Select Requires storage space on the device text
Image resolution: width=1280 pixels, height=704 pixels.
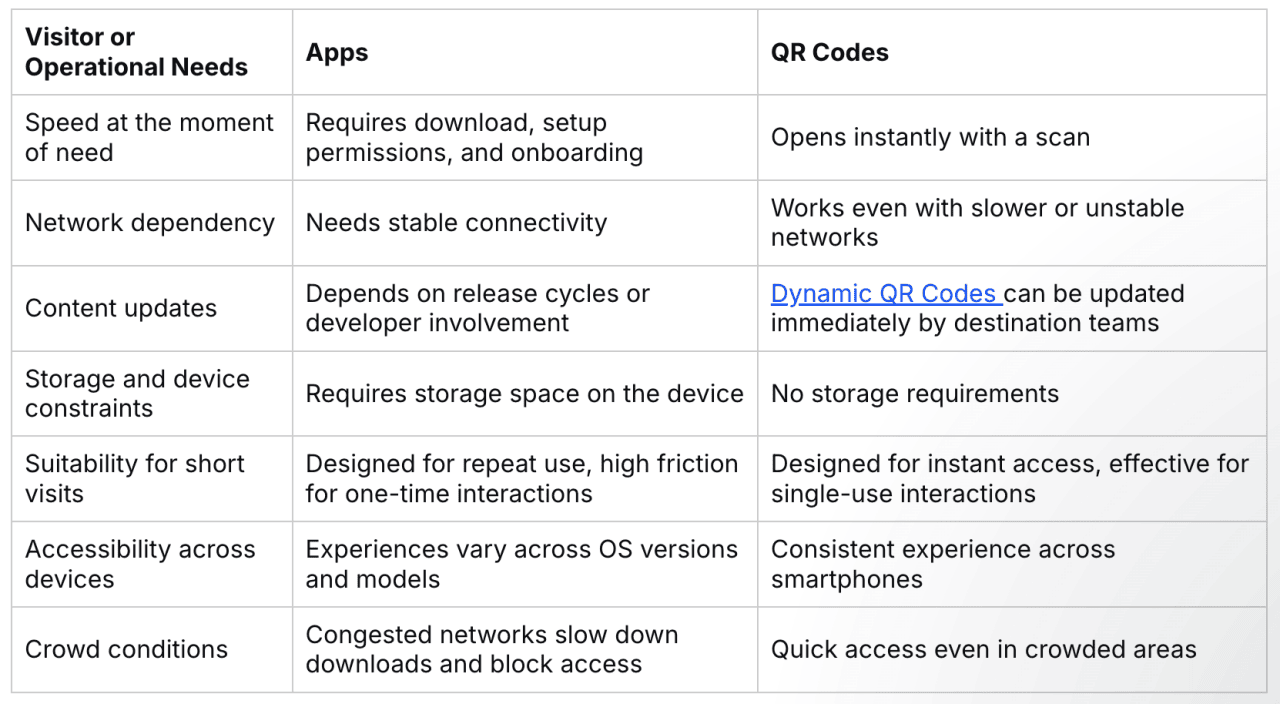click(x=525, y=394)
